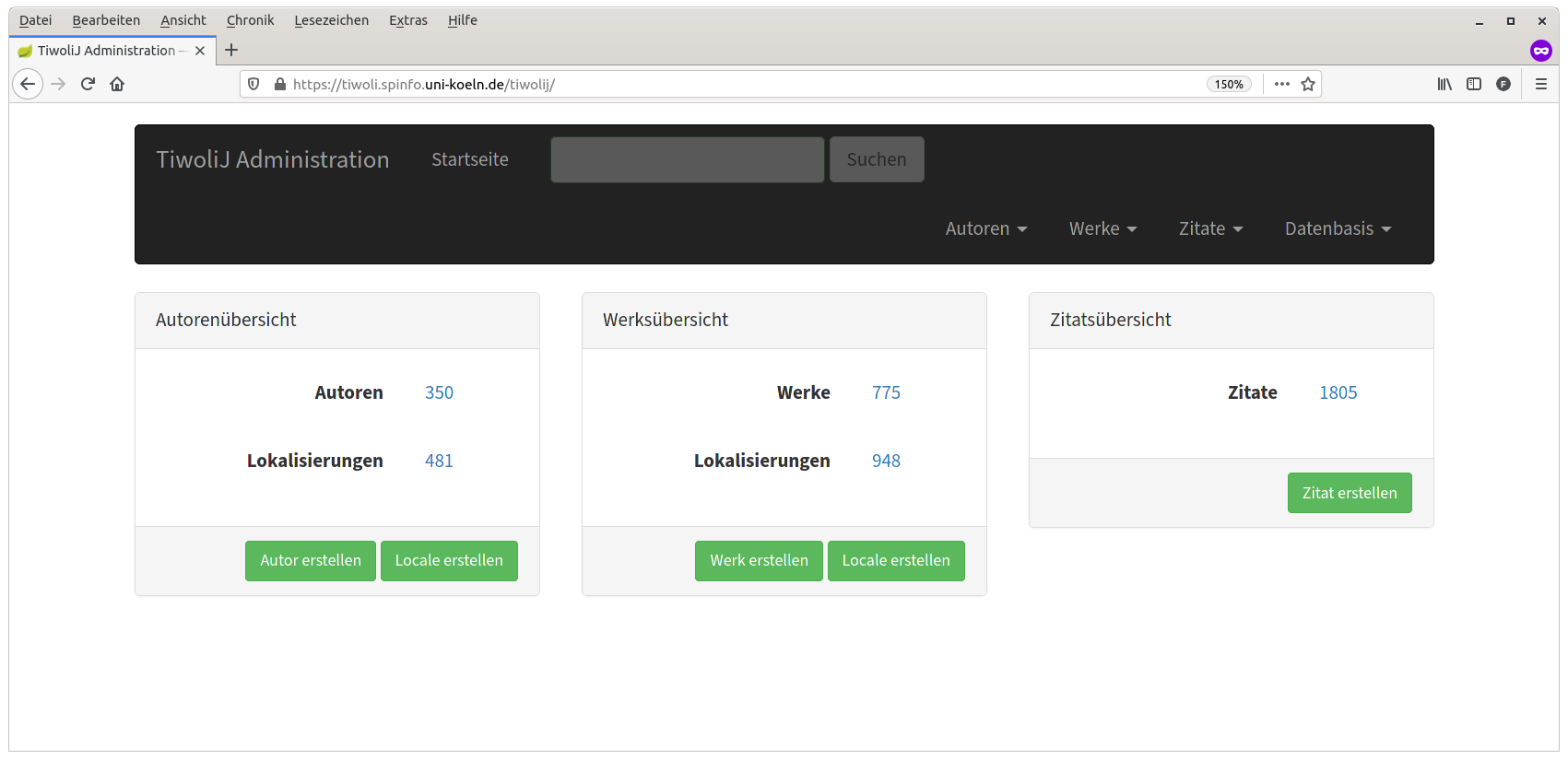Open the 948 work Lokalisierungen link
This screenshot has height=760, width=1568.
[886, 461]
